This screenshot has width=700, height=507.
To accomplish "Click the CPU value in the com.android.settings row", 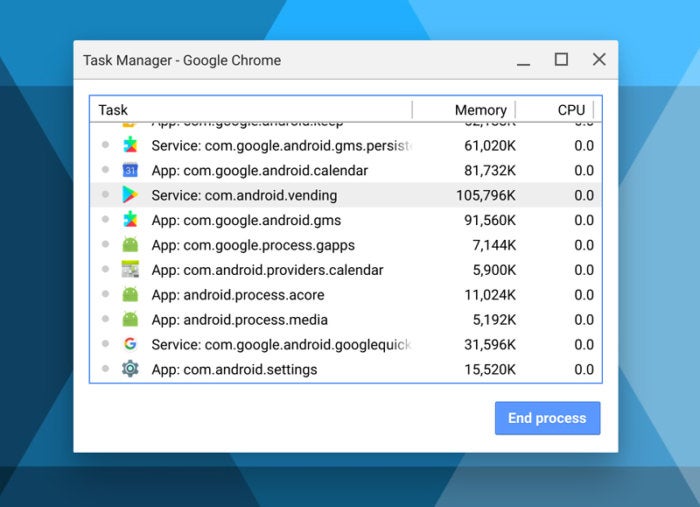I will pyautogui.click(x=584, y=370).
